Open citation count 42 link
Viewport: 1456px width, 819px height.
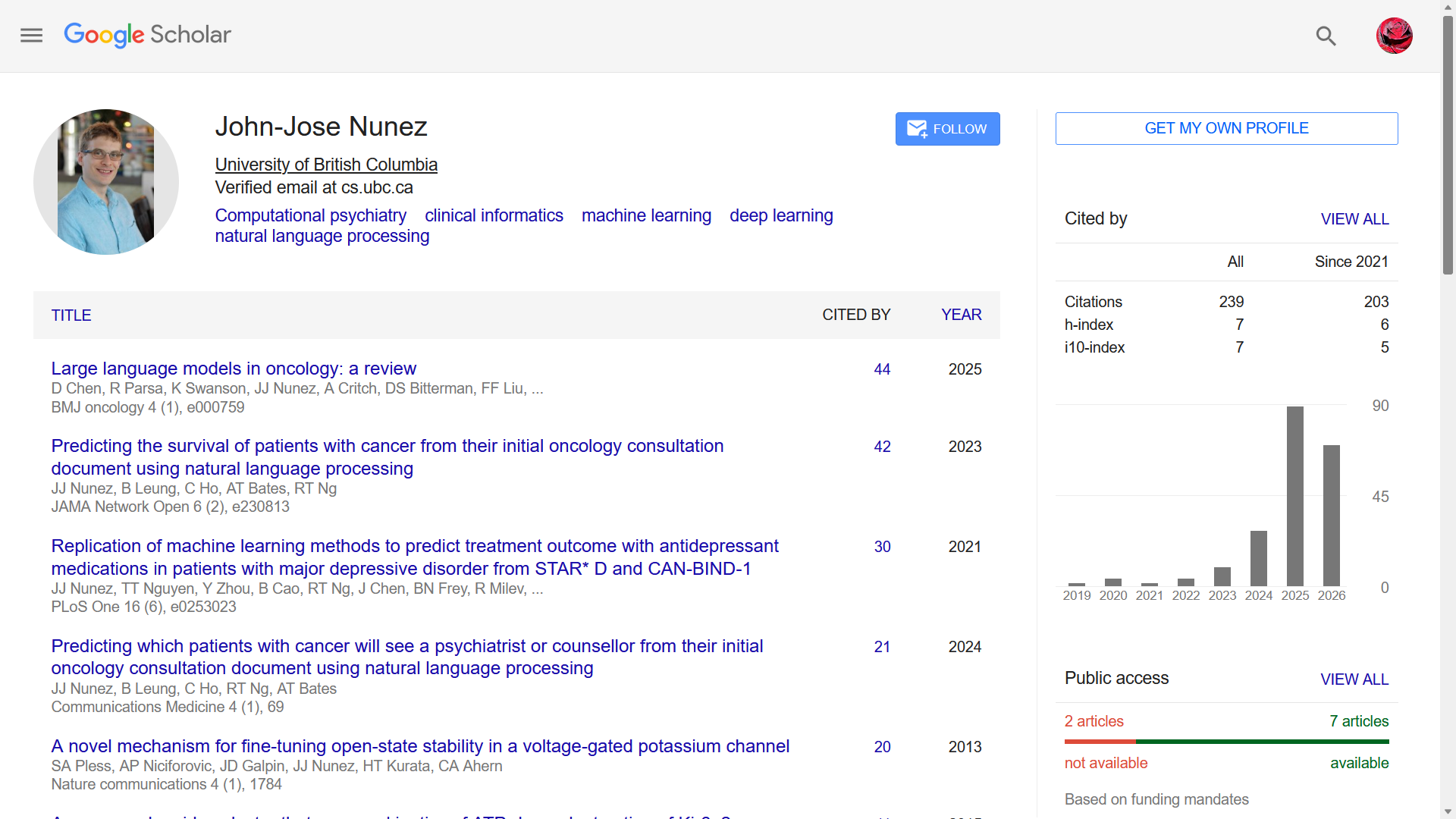pyautogui.click(x=882, y=447)
